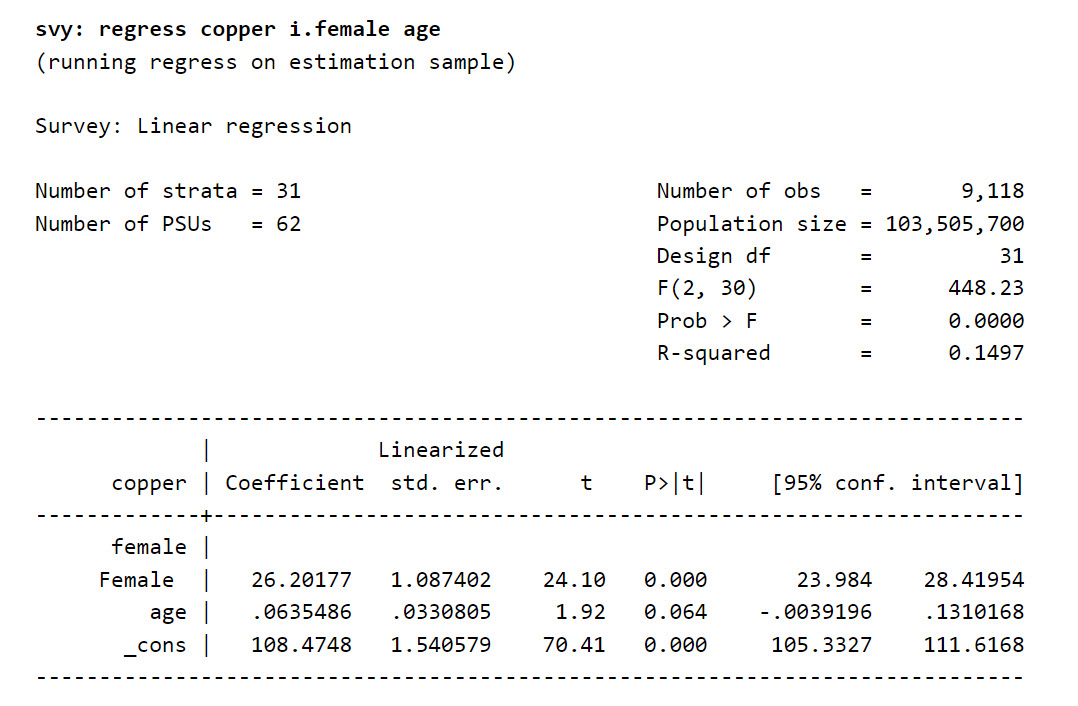Screen dimensions: 1078x706
Task: Click the 'P>|t|' column header
Action: pyautogui.click(x=675, y=484)
